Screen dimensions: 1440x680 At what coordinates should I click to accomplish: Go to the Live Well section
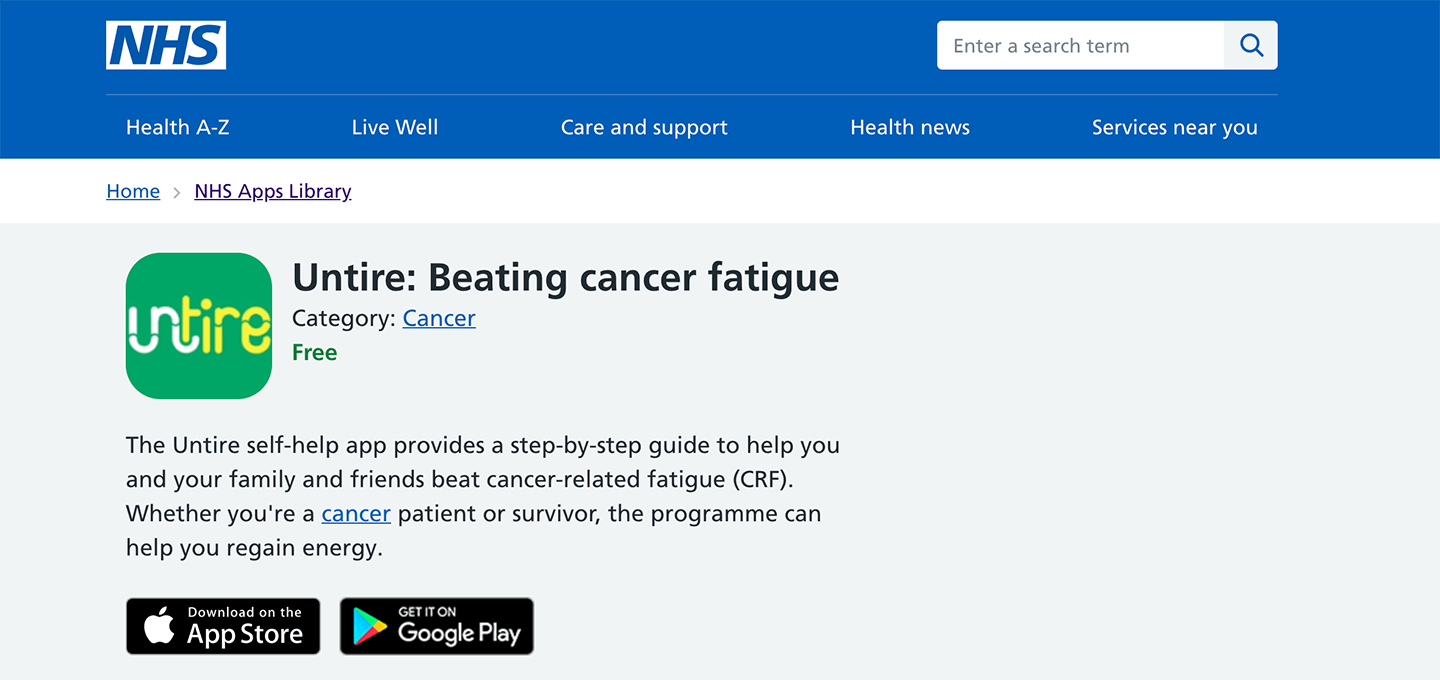click(395, 127)
